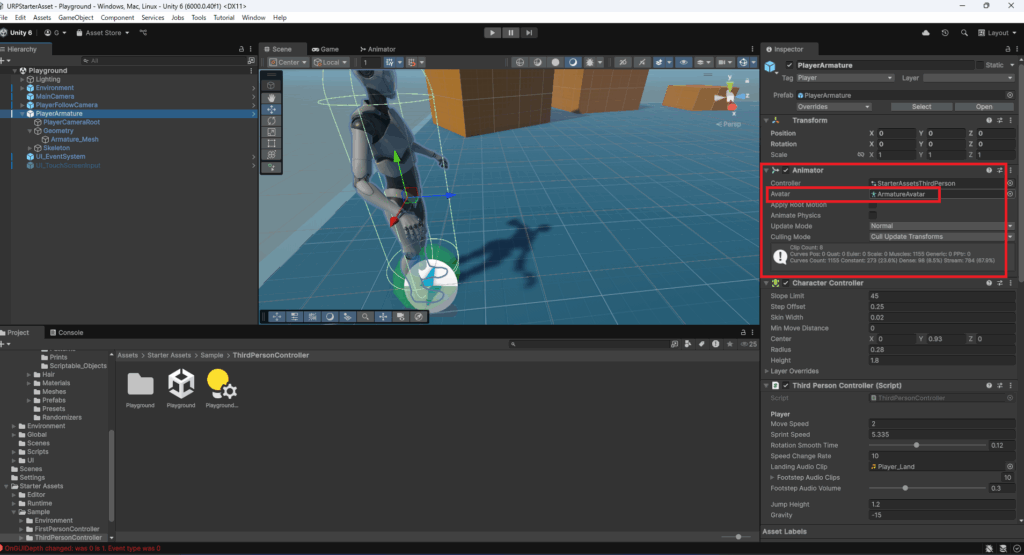
Task: Switch to the Game tab
Action: point(325,49)
